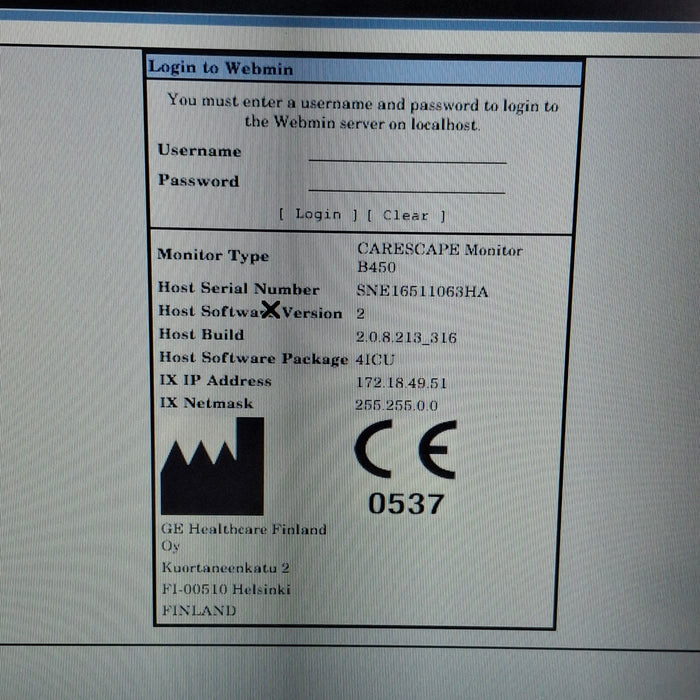The image size is (700, 700).
Task: Click IP address 172.18.49.51
Action: [401, 383]
